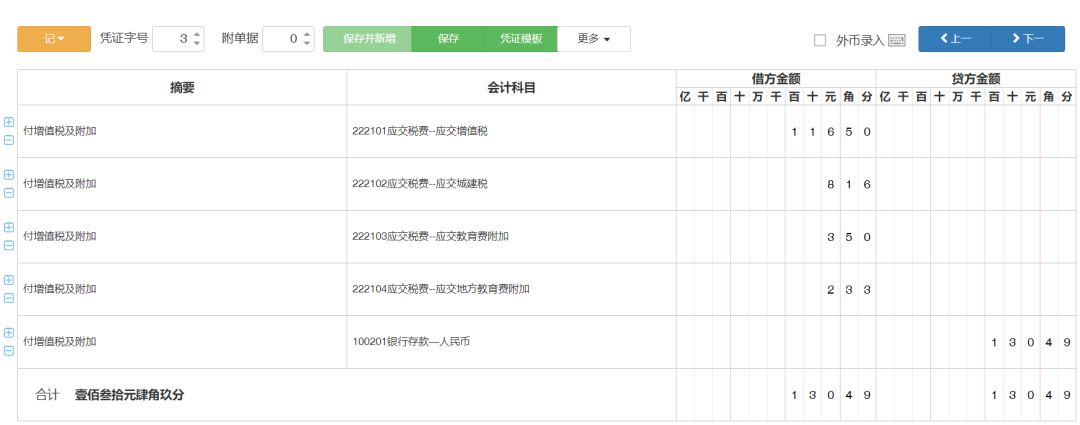
Task: Select the 100201银行存款—人民币 account cell
Action: pyautogui.click(x=510, y=342)
